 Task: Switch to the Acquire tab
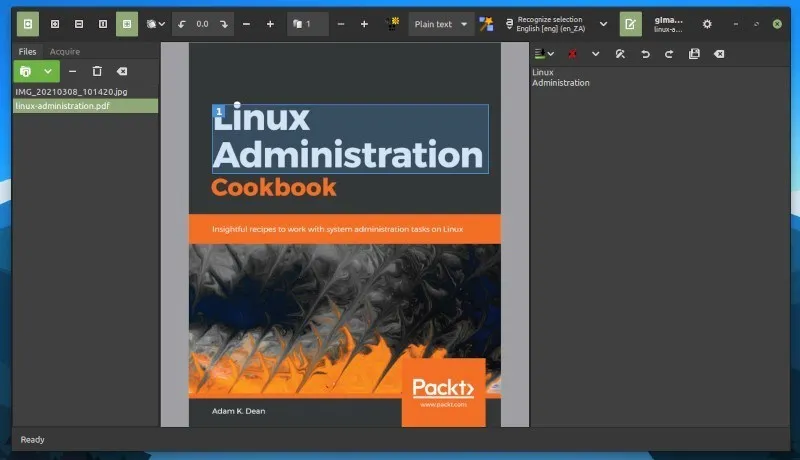pos(65,51)
